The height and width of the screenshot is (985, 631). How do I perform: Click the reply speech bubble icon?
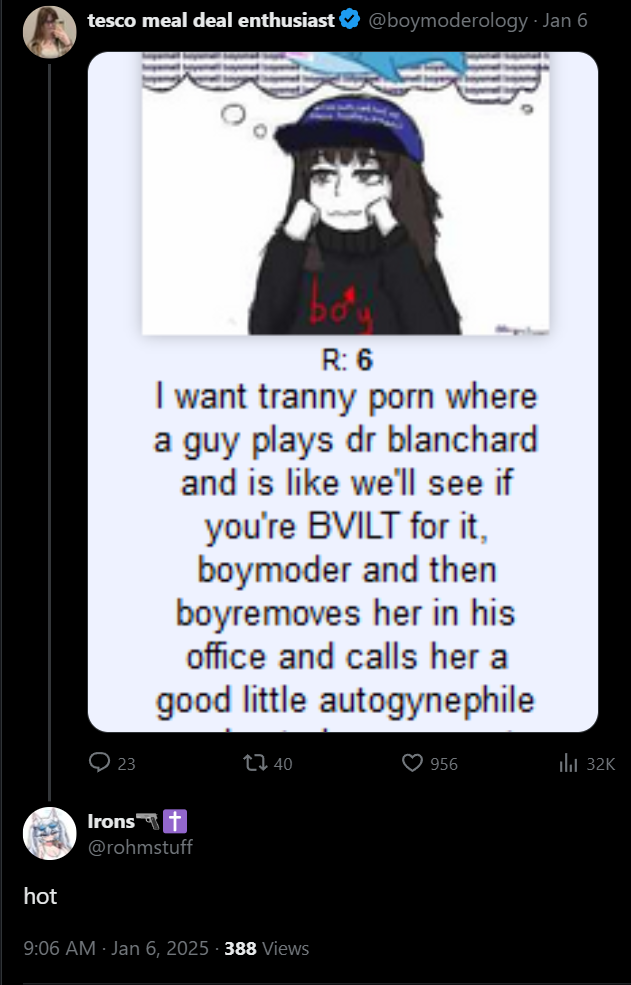click(x=99, y=763)
